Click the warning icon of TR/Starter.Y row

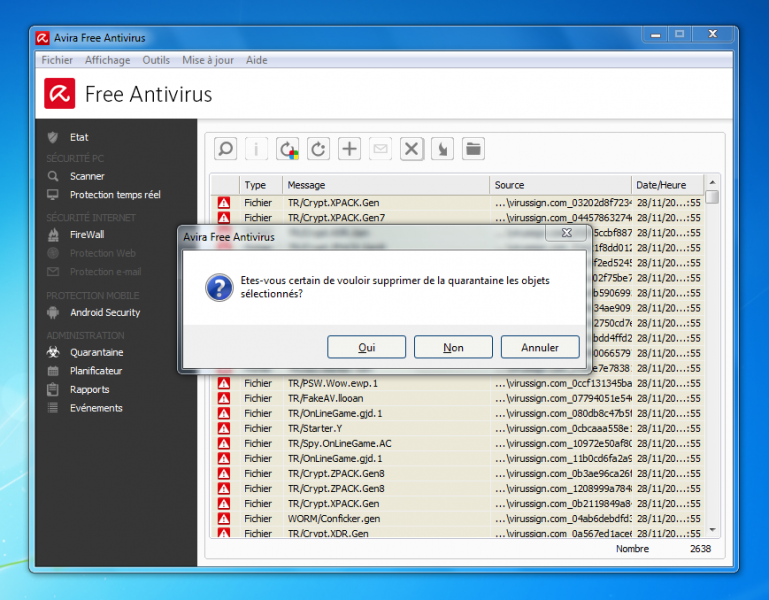click(224, 428)
